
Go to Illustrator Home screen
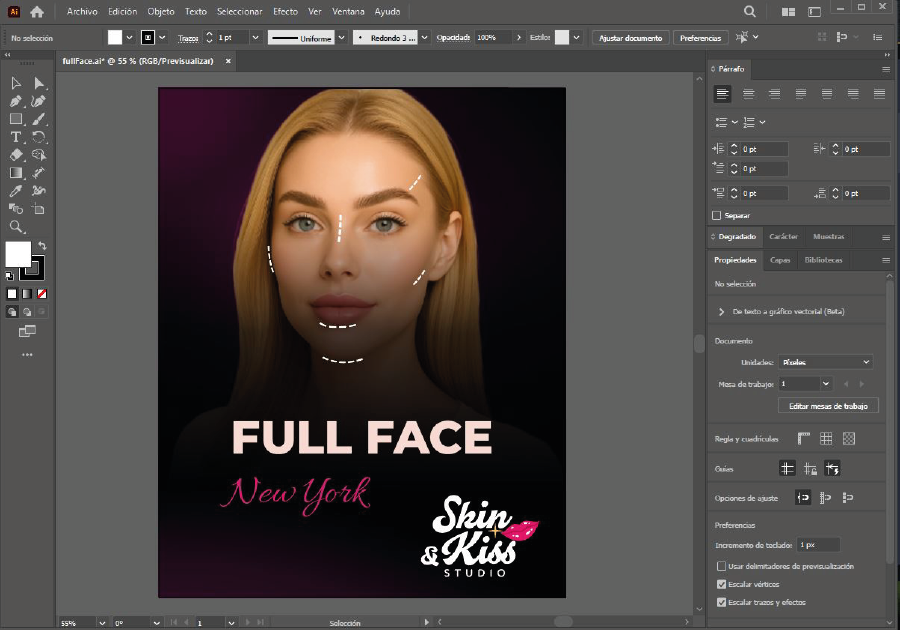point(37,11)
